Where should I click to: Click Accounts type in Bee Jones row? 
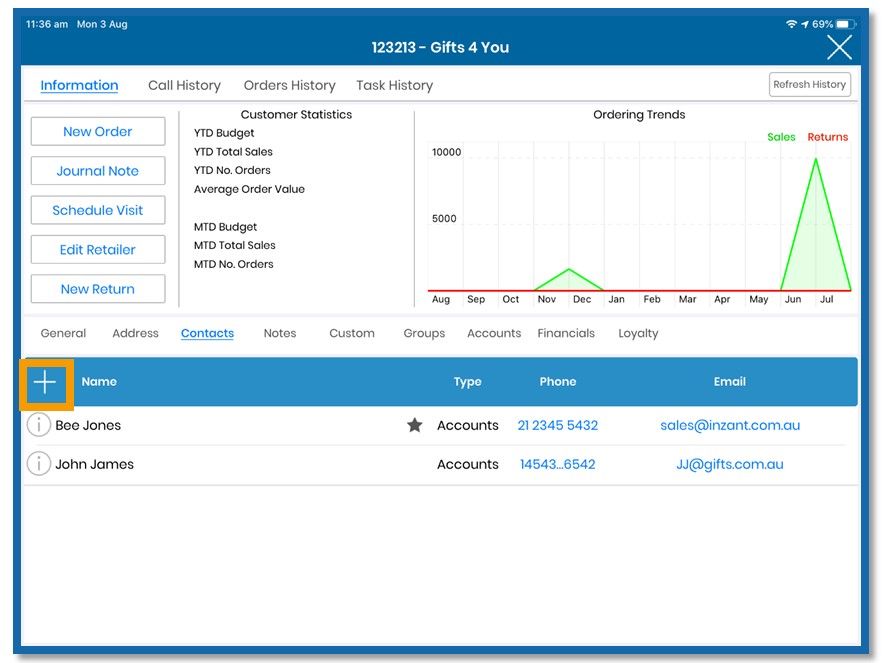click(x=467, y=425)
